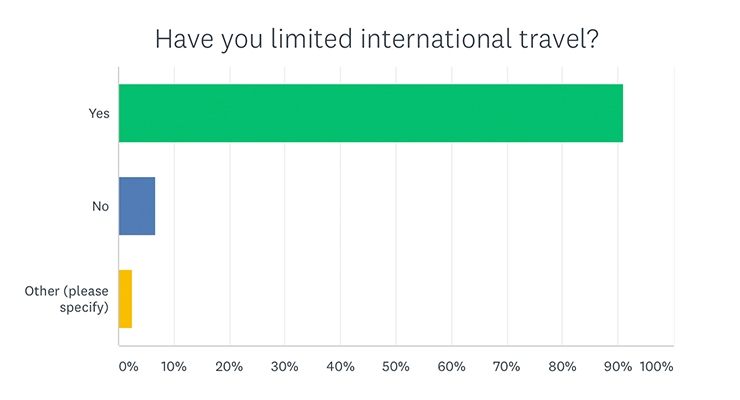Click the 20% axis label
This screenshot has height=400, width=740.
[229, 367]
